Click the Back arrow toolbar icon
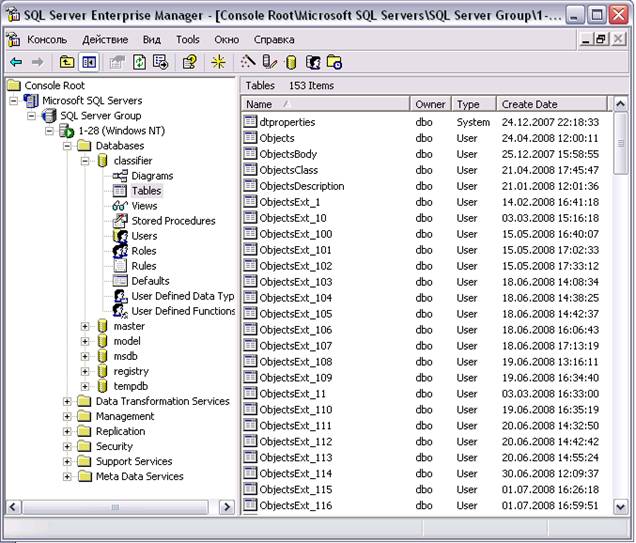The width and height of the screenshot is (636, 543). click(16, 62)
